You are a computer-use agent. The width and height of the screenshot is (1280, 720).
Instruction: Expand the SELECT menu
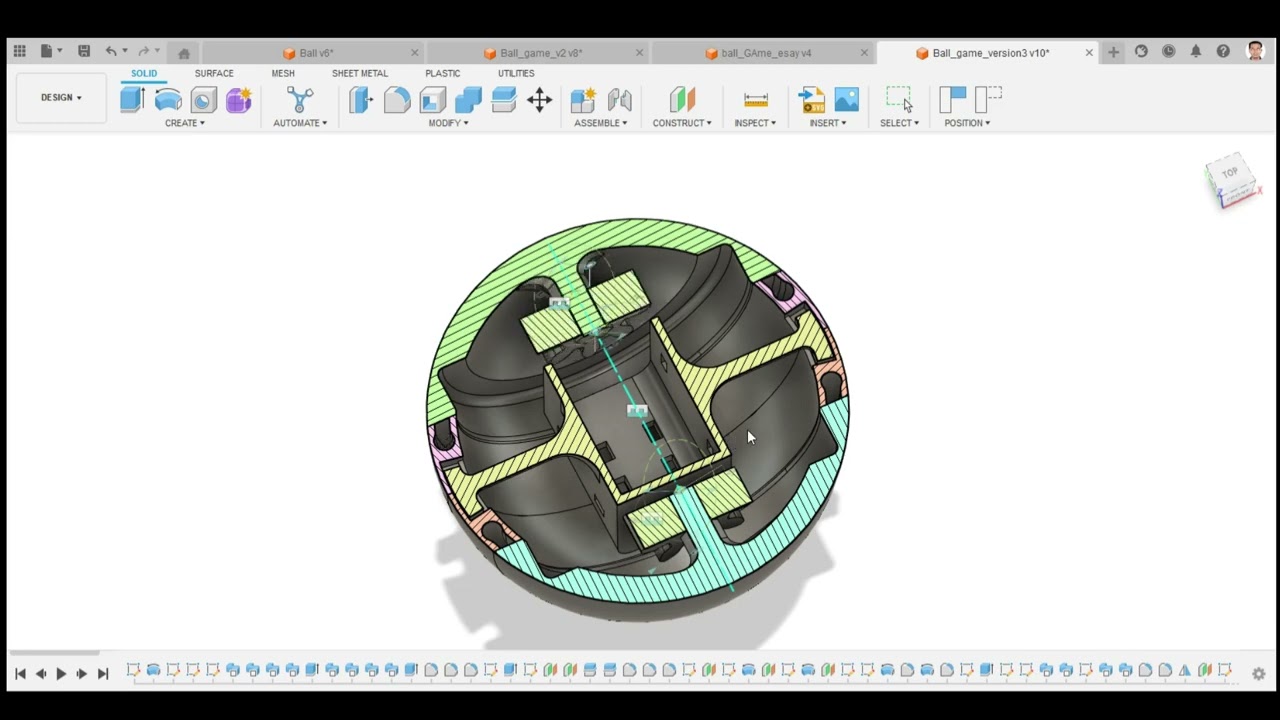(899, 123)
